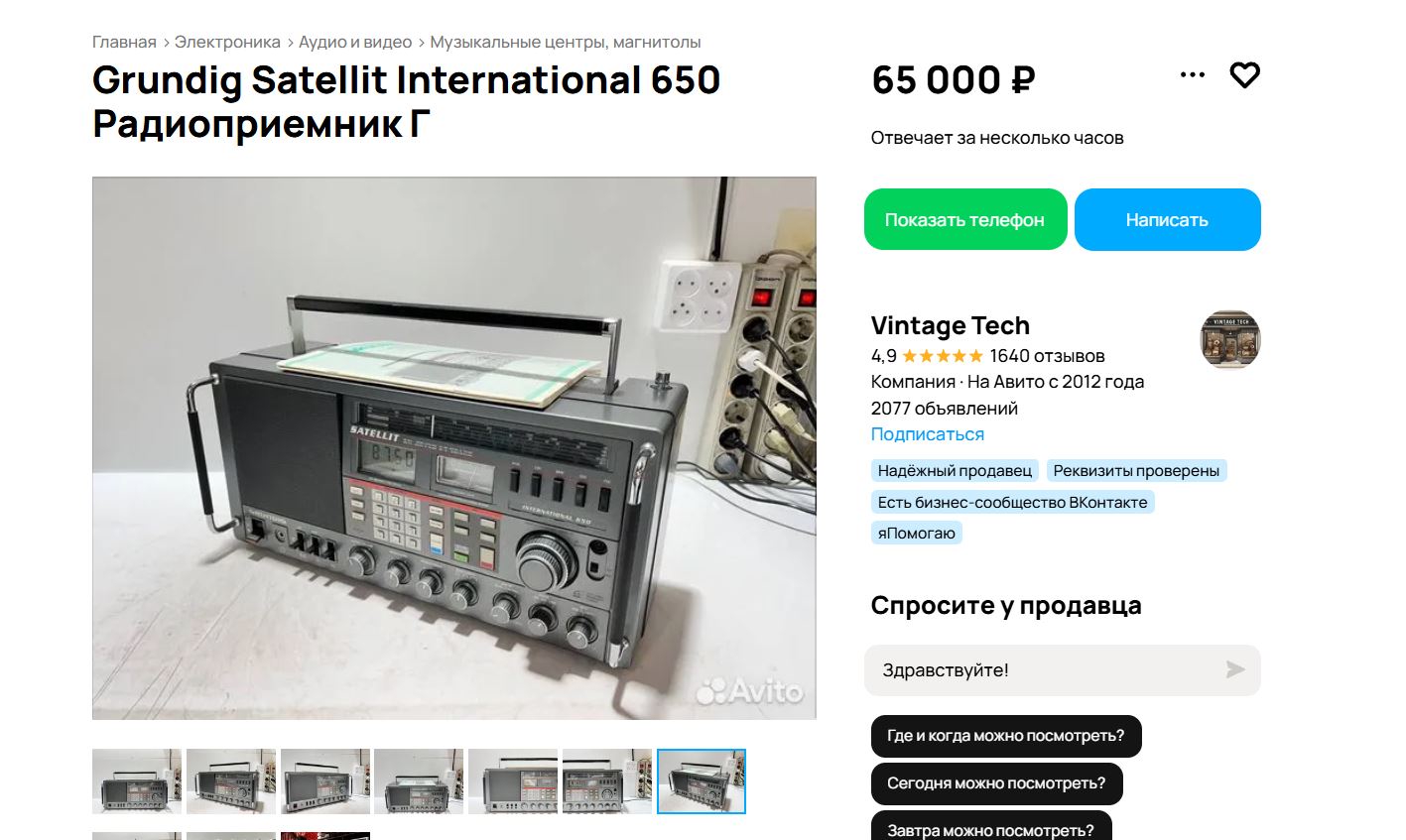Open the 1640 отзывов reviews link
The image size is (1406, 840).
[1047, 356]
